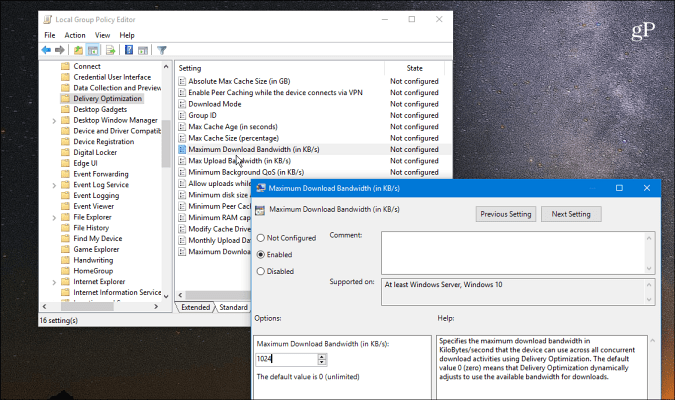This screenshot has width=675, height=400.
Task: Click the folder icon next to HomeGroup
Action: (x=65, y=271)
